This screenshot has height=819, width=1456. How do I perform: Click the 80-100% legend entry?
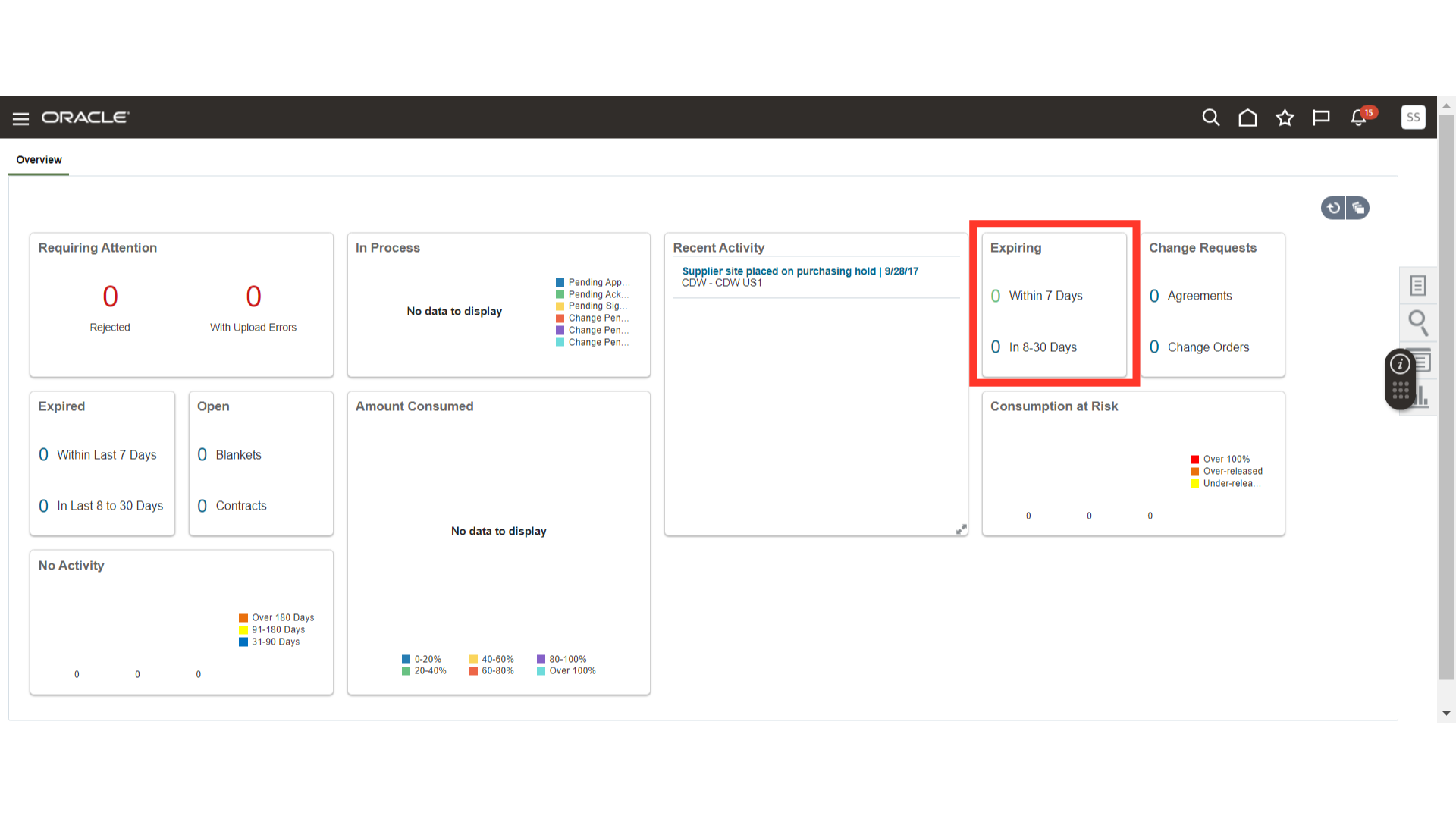[x=561, y=660]
